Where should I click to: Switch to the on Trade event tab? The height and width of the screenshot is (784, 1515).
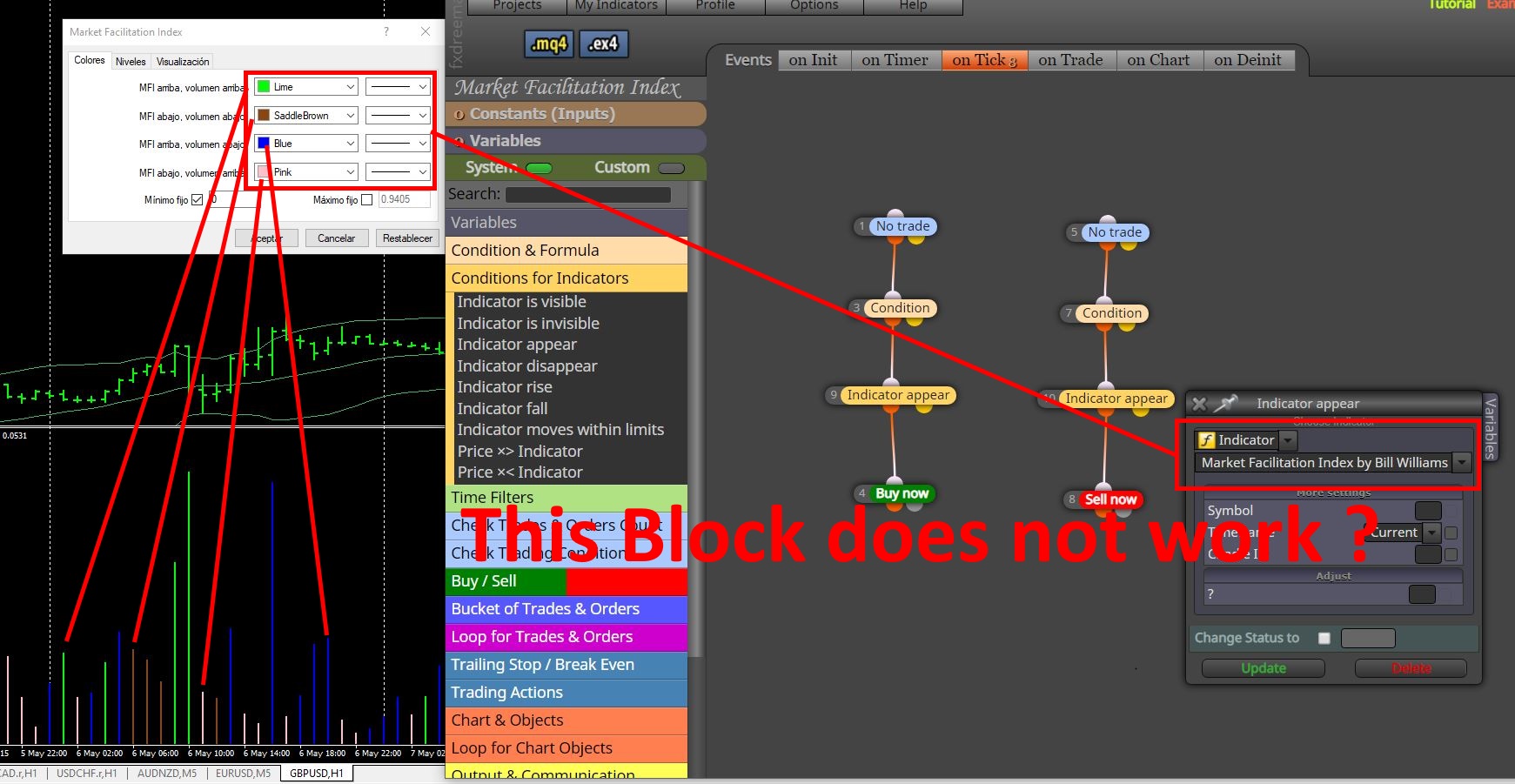(x=1070, y=60)
